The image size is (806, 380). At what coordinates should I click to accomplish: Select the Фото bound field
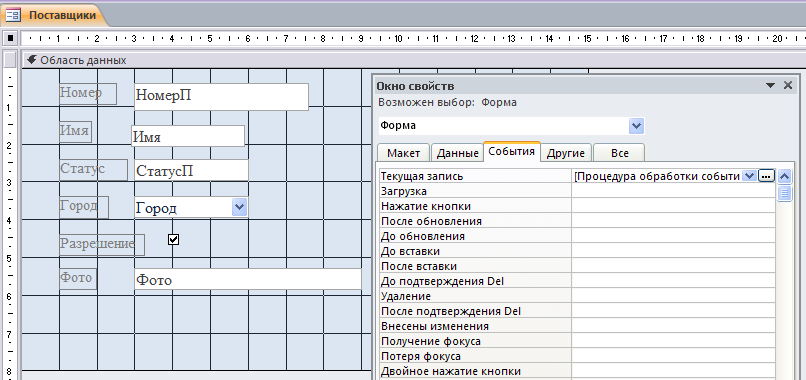[x=248, y=279]
